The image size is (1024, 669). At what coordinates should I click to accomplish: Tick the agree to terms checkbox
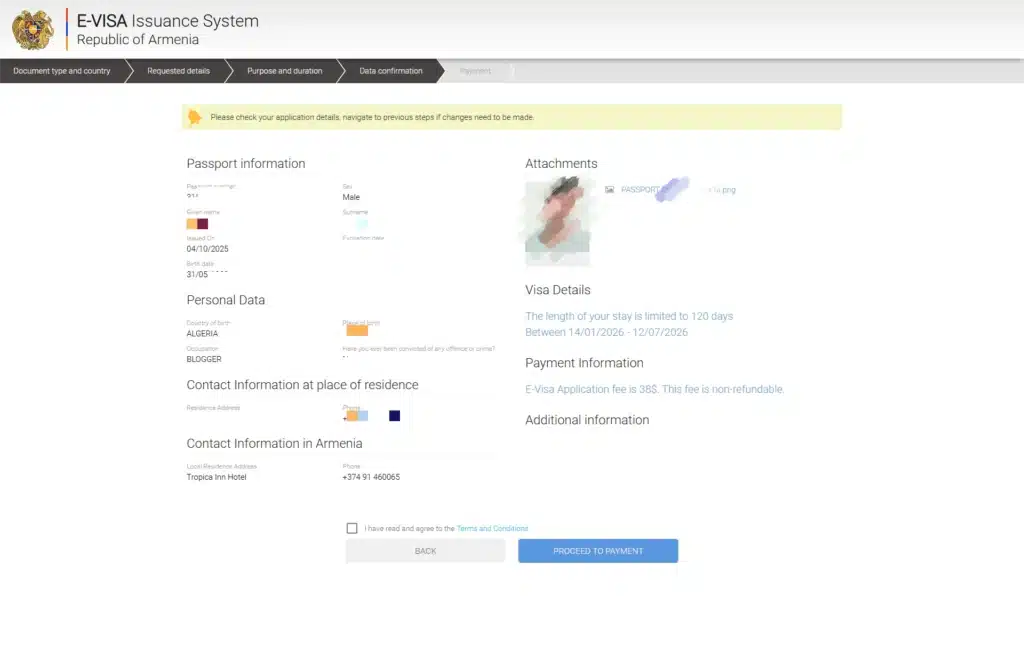tap(352, 528)
